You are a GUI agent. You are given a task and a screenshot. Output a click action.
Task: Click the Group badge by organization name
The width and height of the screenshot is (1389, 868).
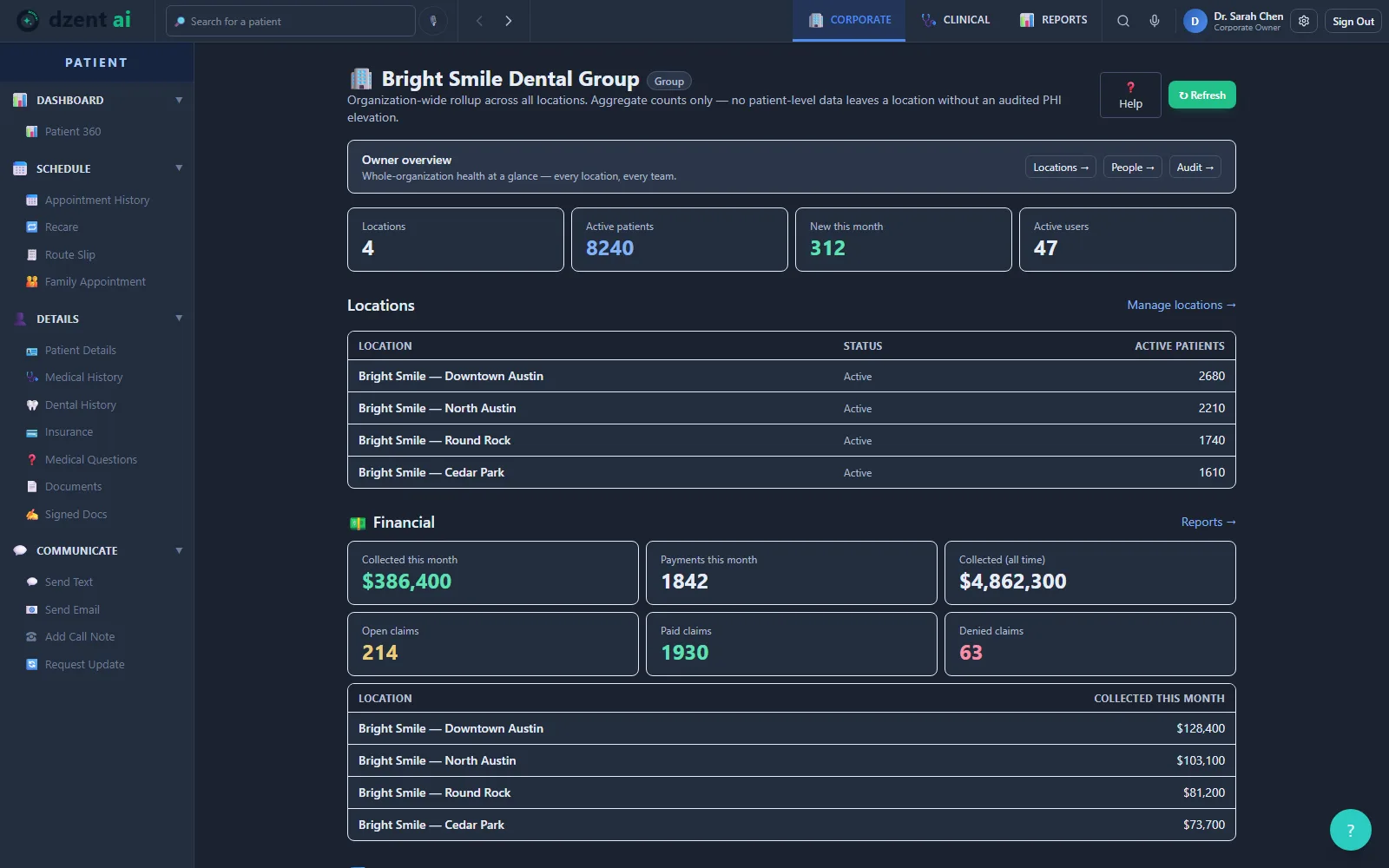(668, 81)
